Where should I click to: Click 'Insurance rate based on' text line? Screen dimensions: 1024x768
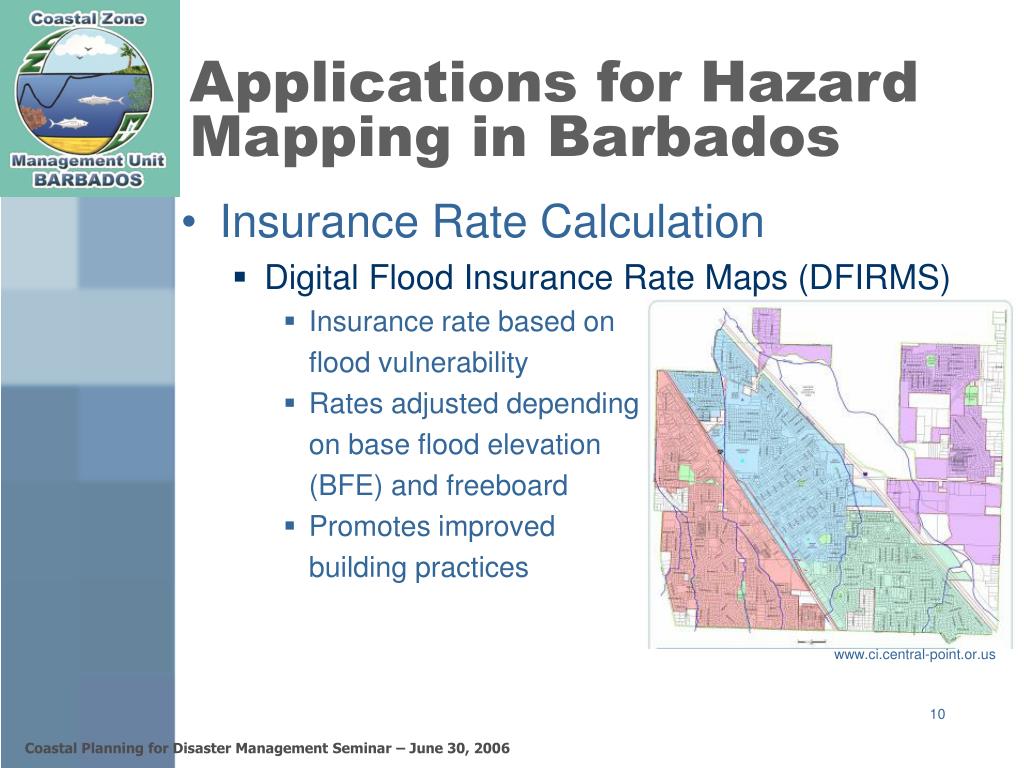coord(462,322)
